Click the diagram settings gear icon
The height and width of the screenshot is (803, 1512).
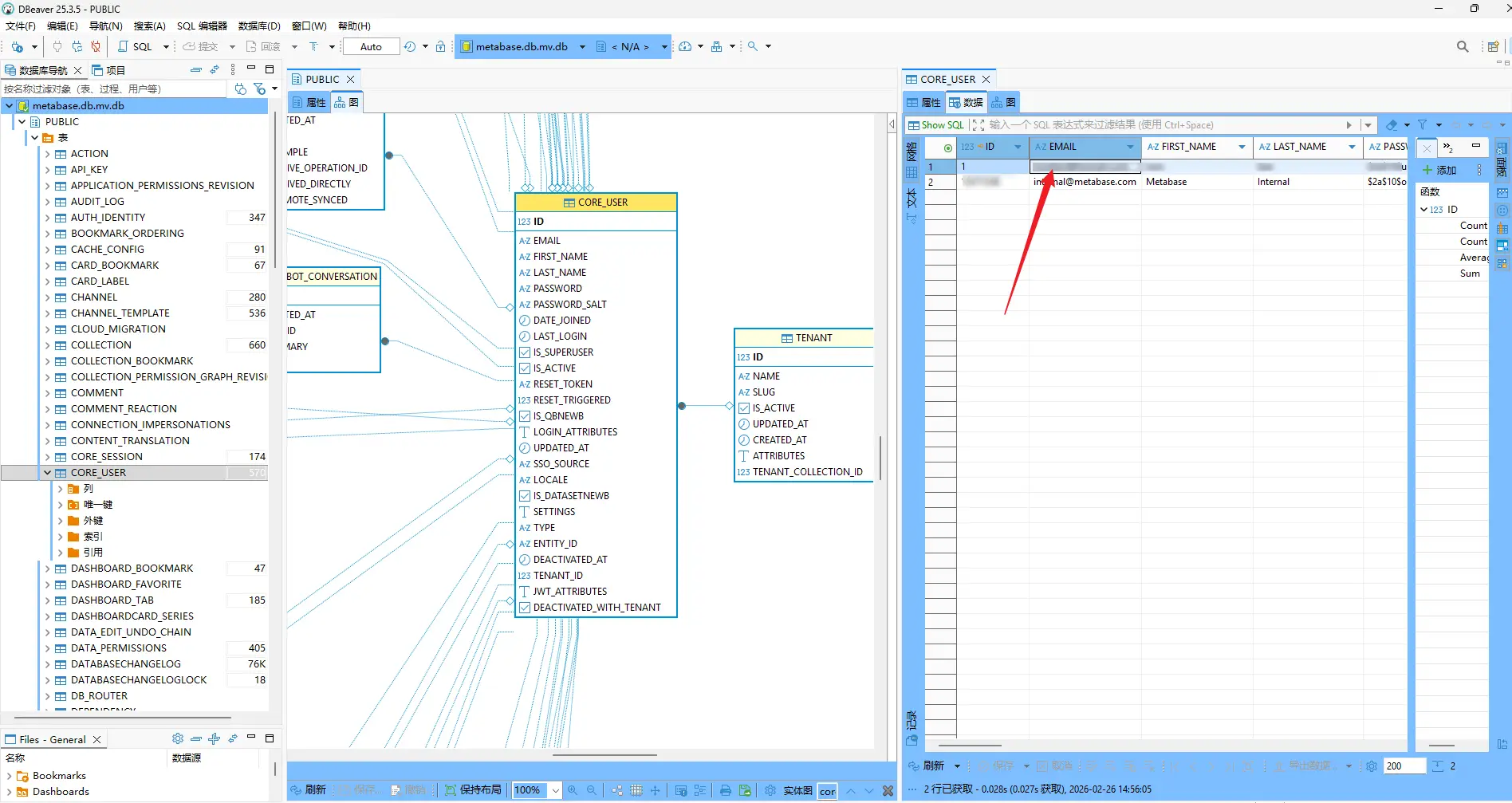[770, 790]
